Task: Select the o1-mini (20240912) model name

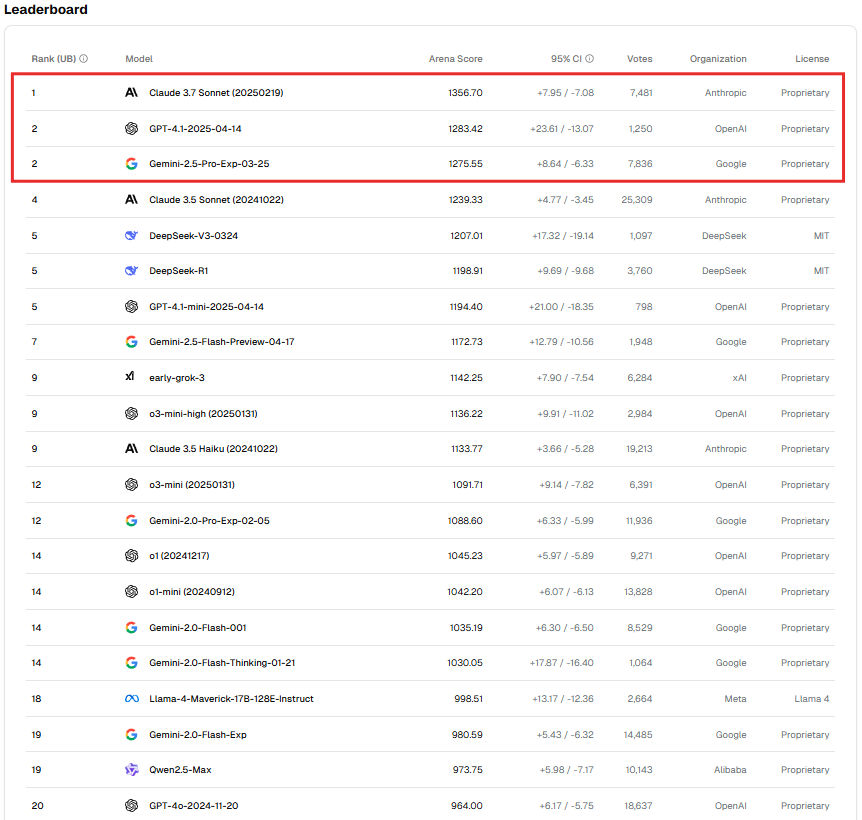Action: point(192,592)
